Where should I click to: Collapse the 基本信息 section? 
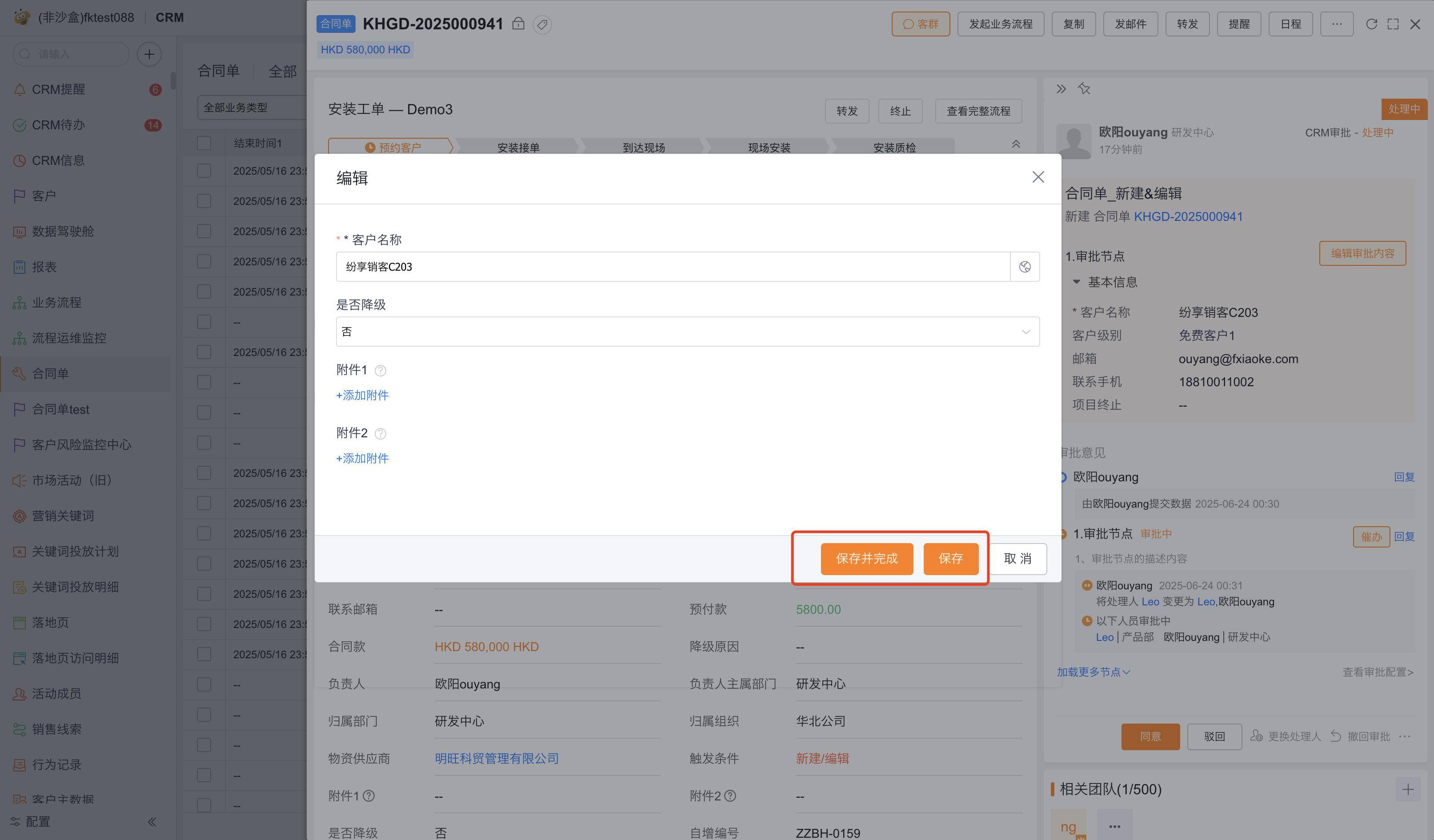coord(1076,282)
